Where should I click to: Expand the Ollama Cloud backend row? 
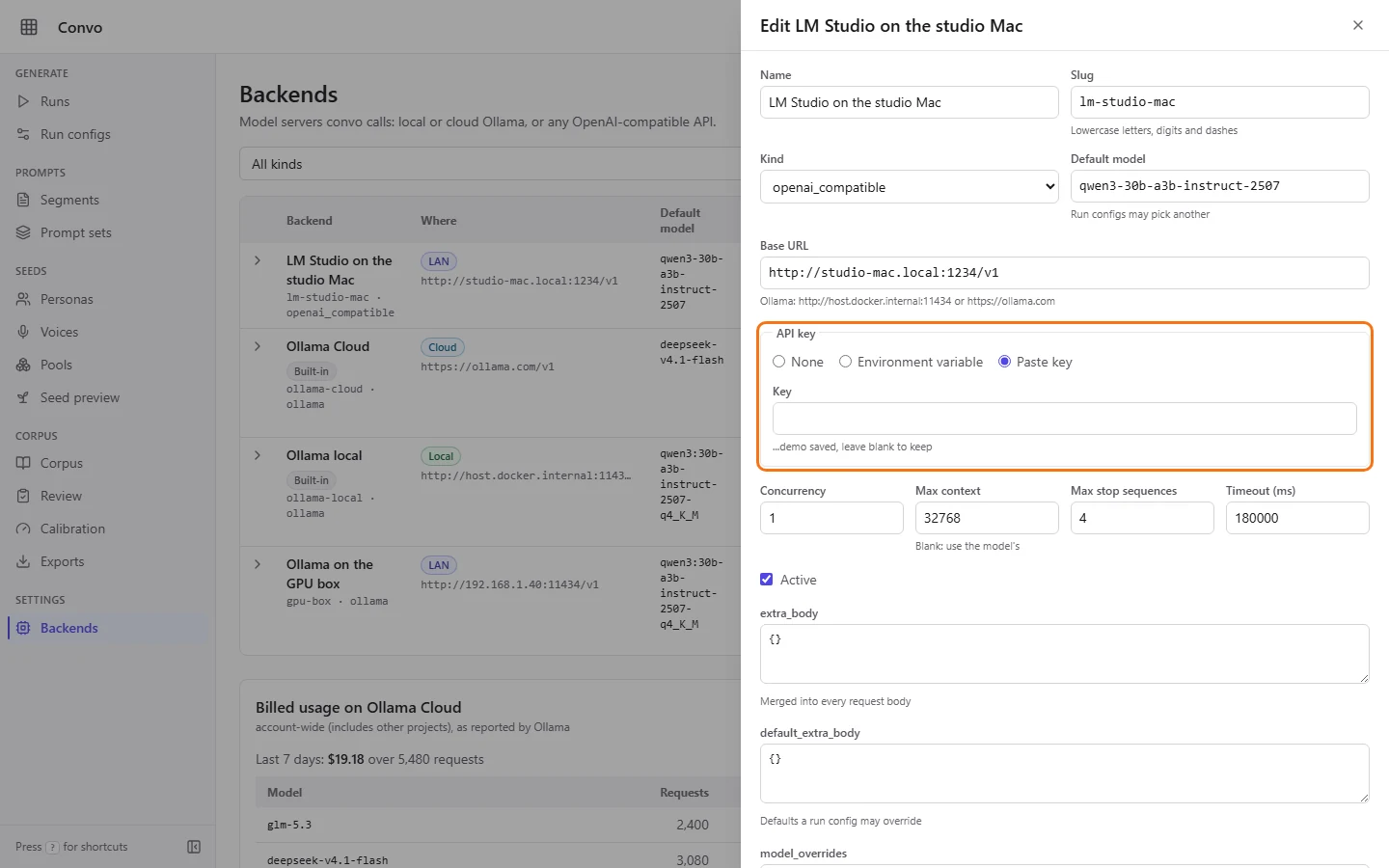tap(258, 346)
